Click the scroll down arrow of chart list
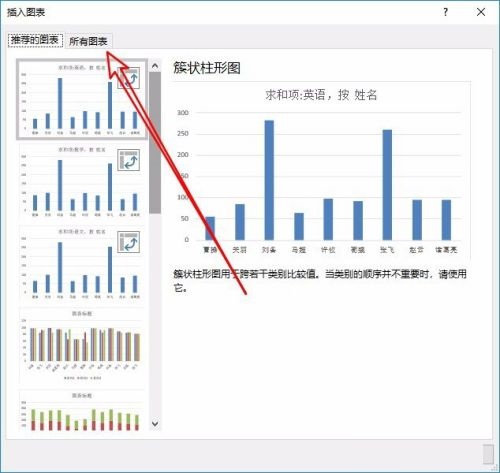Viewport: 500px width, 473px height. click(x=155, y=424)
